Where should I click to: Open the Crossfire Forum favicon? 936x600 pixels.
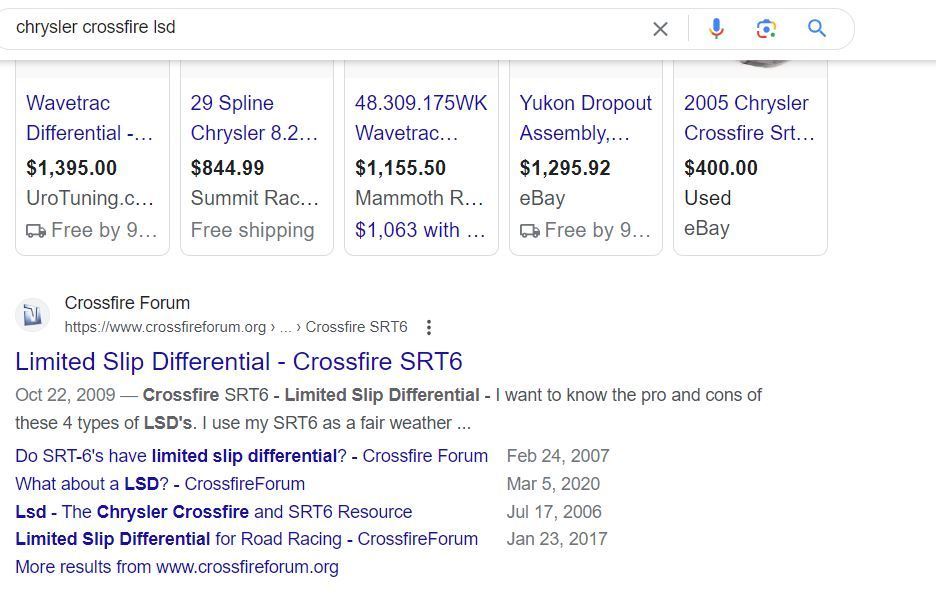point(32,315)
